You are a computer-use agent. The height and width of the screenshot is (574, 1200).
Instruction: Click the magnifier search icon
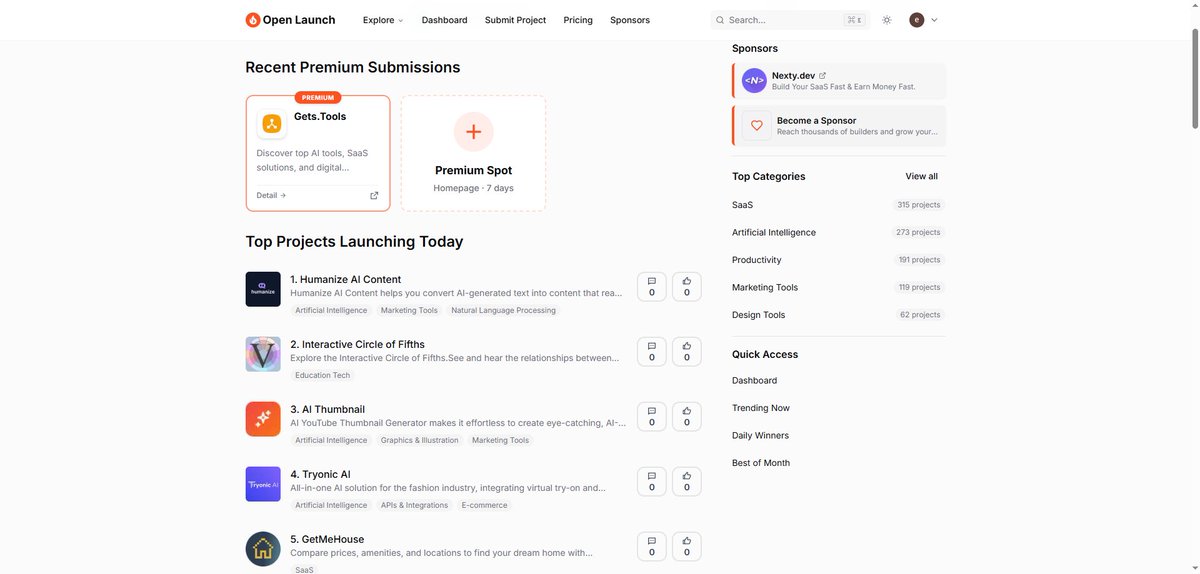click(x=720, y=20)
